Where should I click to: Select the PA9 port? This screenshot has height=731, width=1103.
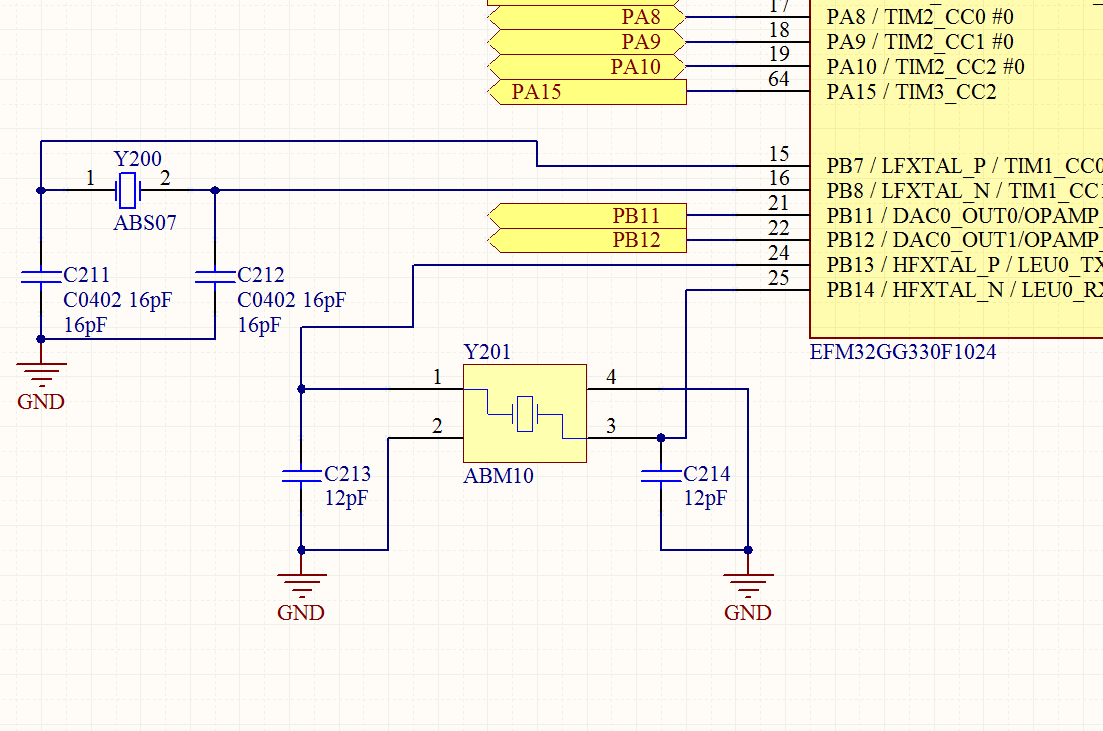[x=586, y=42]
